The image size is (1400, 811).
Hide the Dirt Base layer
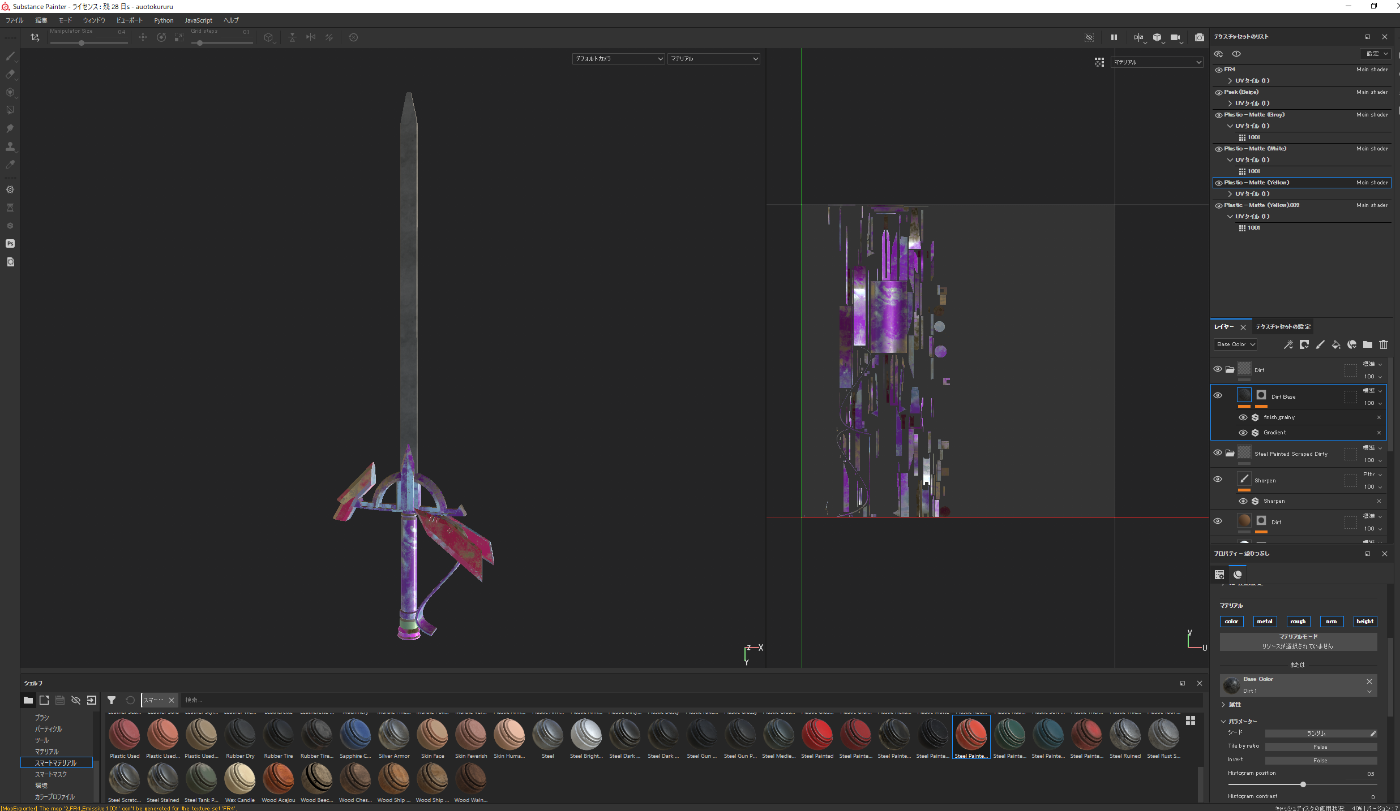(1218, 395)
